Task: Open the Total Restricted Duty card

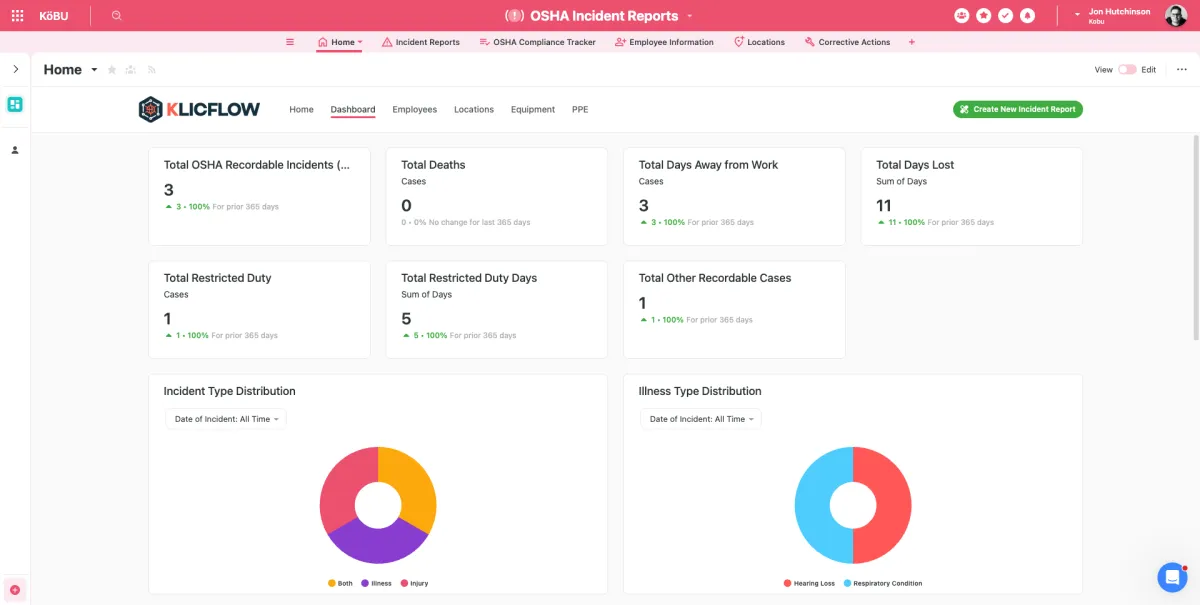Action: point(259,309)
